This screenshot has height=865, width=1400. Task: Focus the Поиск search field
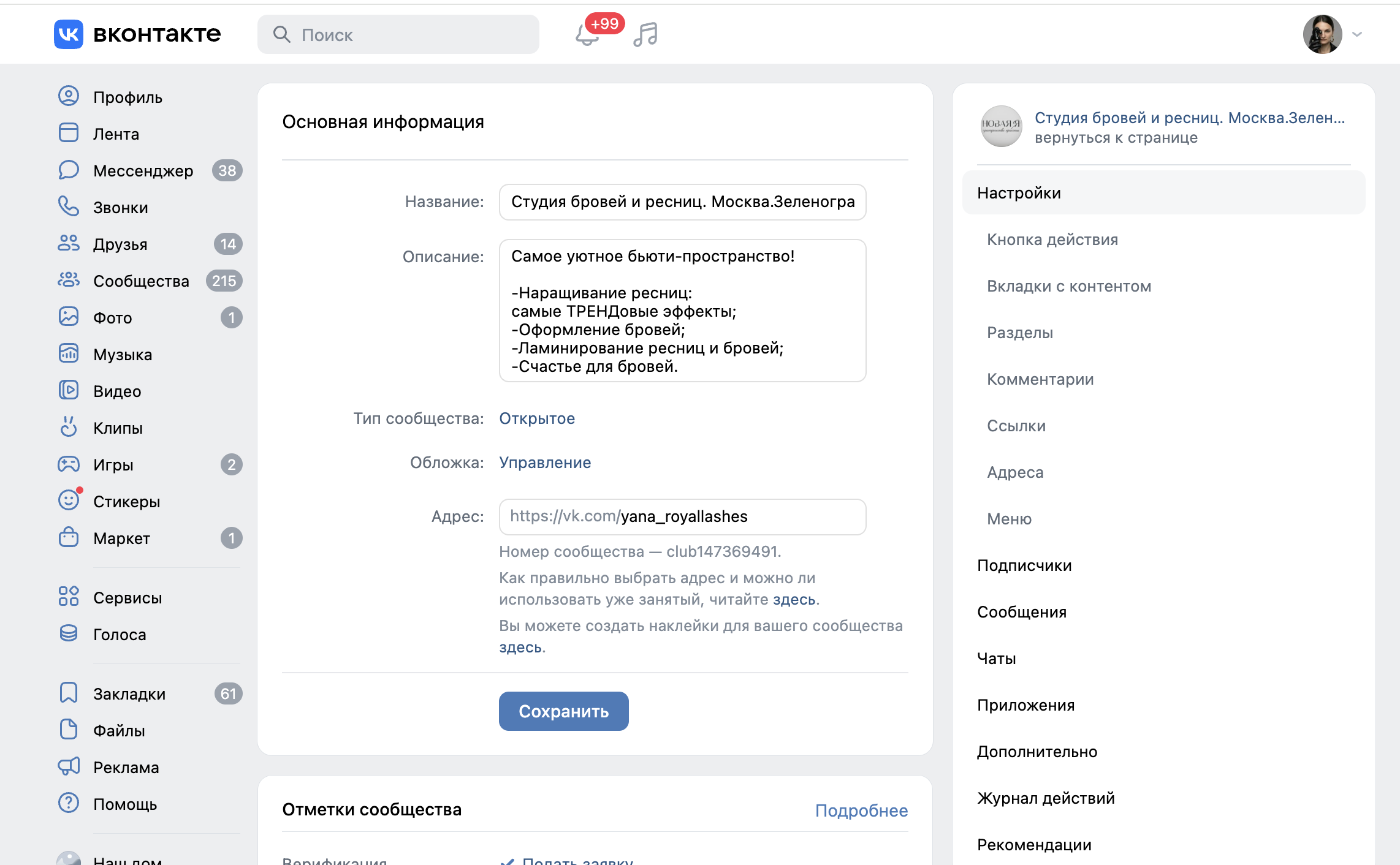[x=398, y=34]
